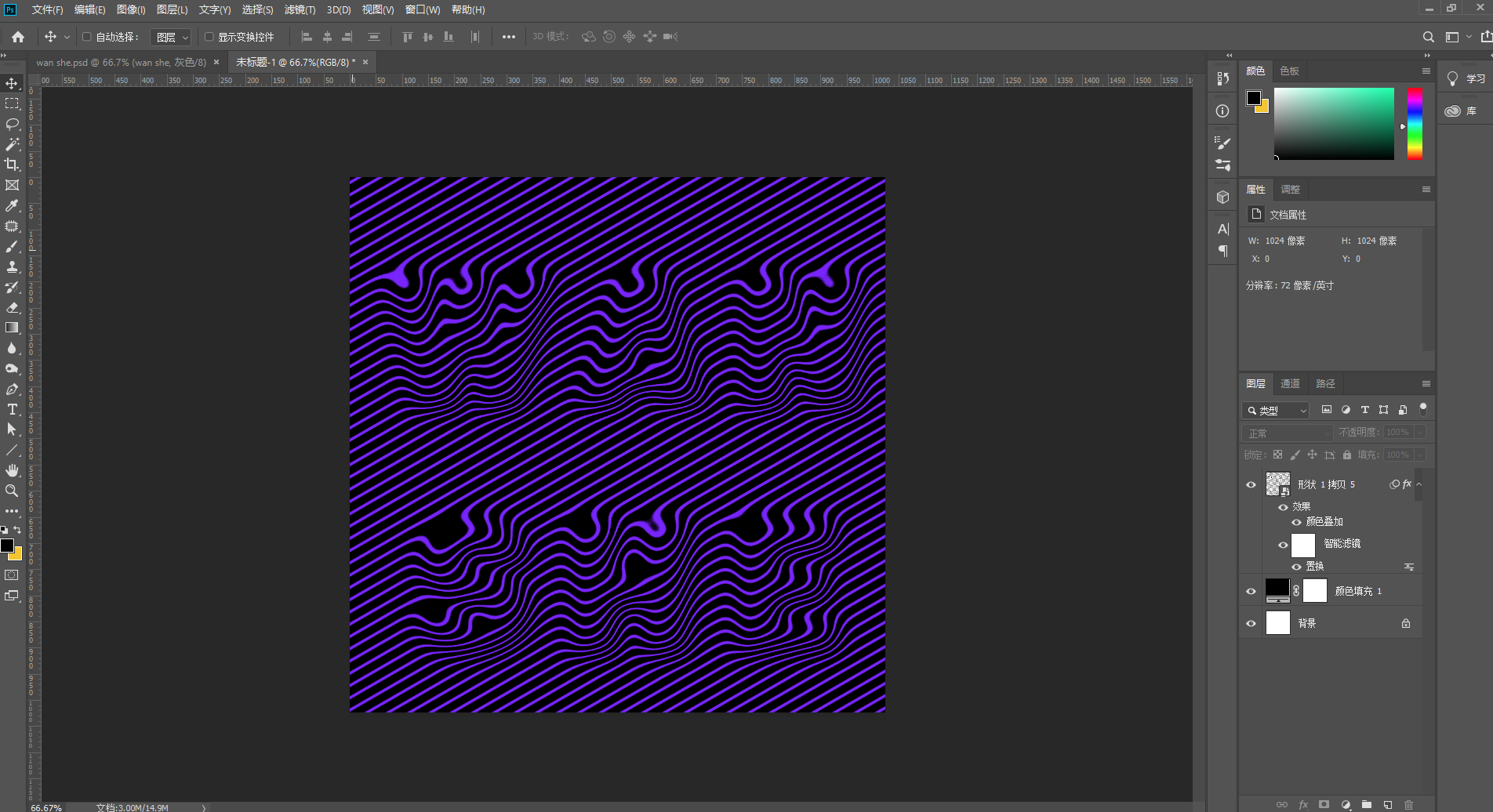Screen dimensions: 1493x812
Task: Switch to the wan she.psd document tab
Action: point(121,63)
